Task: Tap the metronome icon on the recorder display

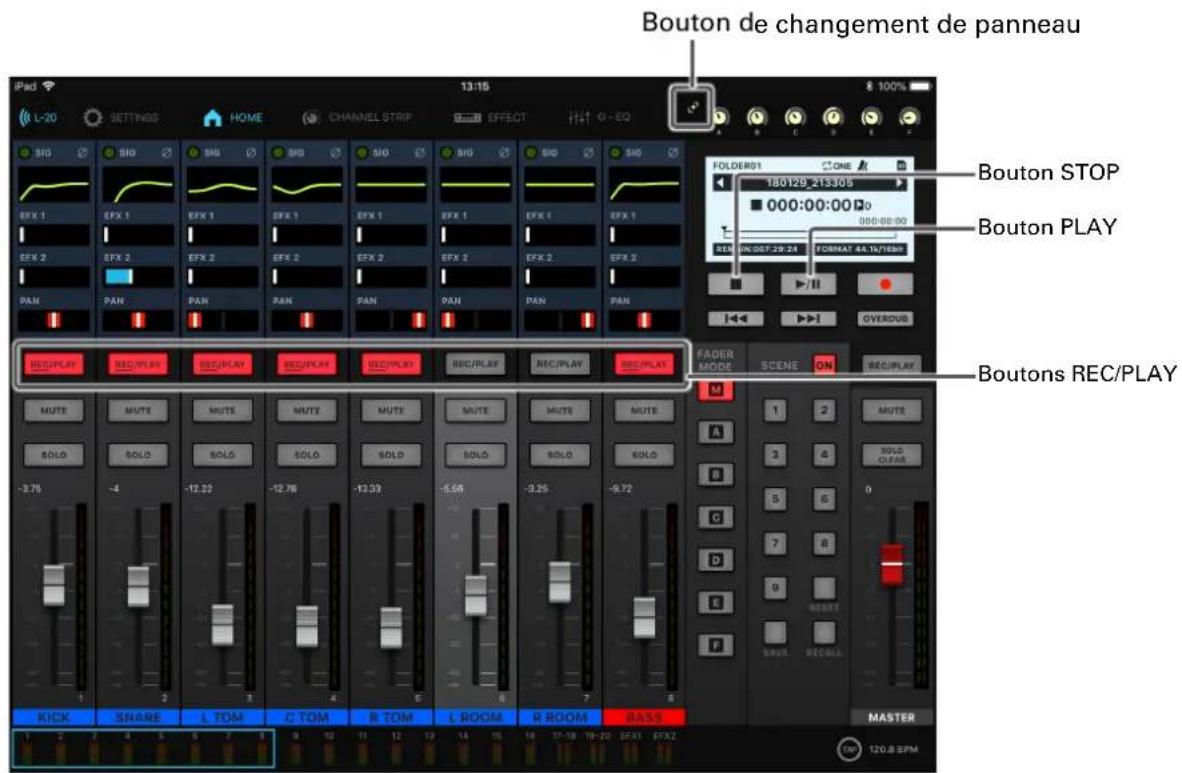Action: tap(863, 165)
